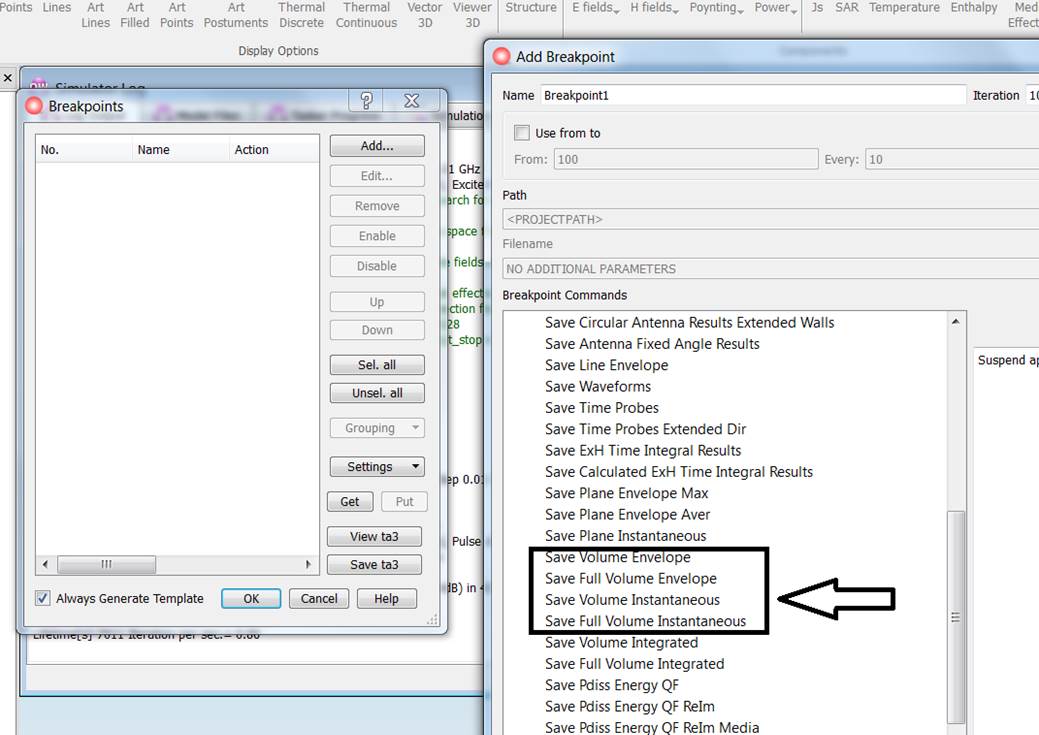Click SAR in the ribbon
Screen dimensions: 1039x735
pos(847,7)
